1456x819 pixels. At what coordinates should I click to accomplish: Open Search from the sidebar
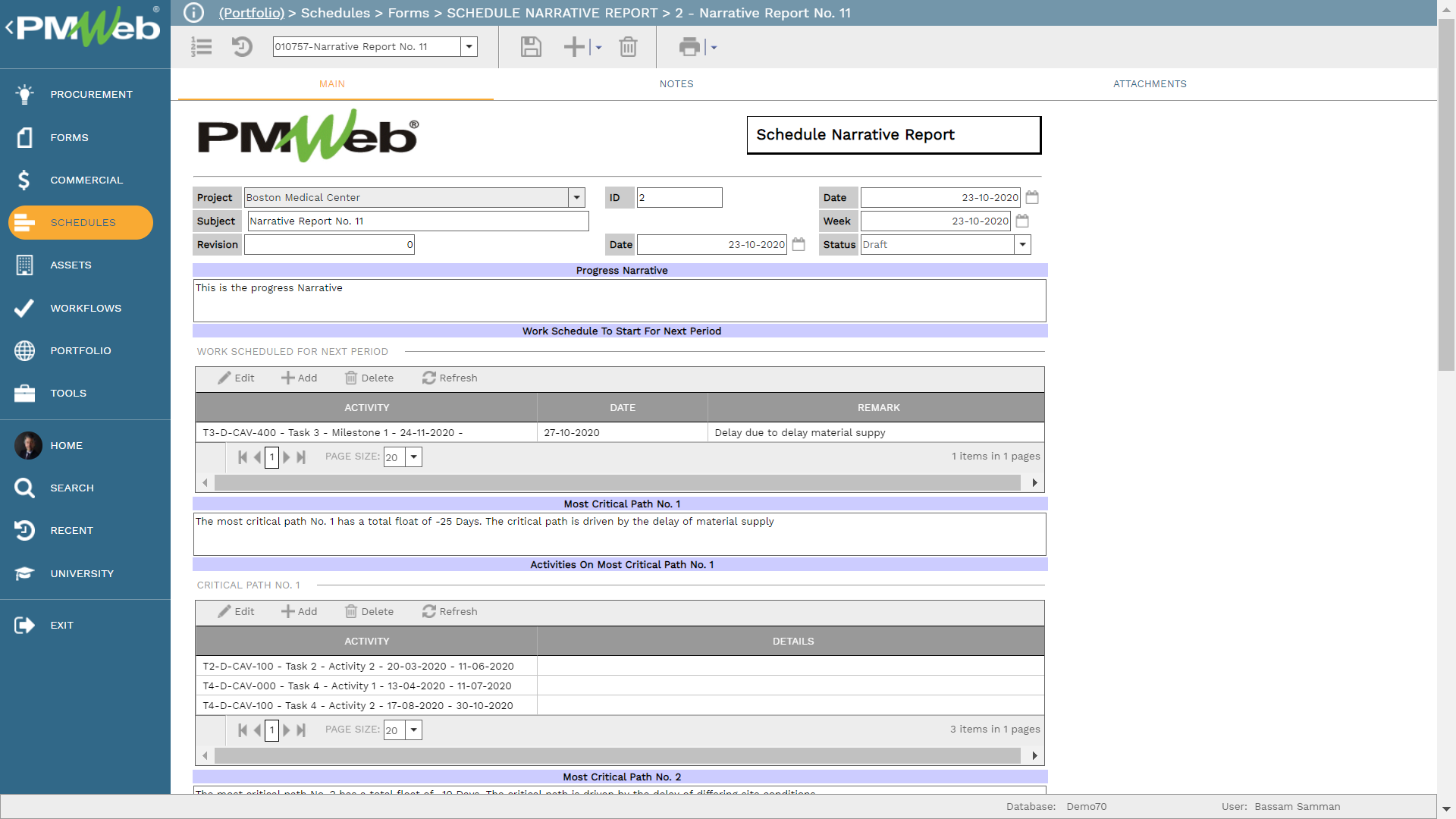pos(85,488)
